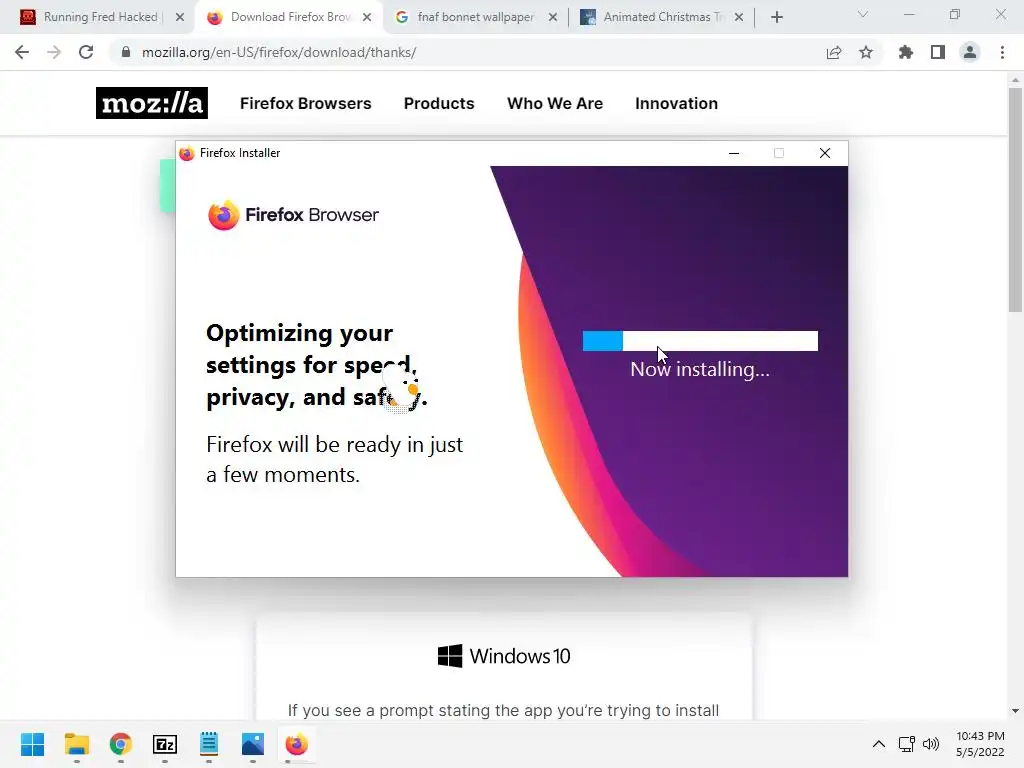Close the Animated Christmas tab
This screenshot has height=768, width=1024.
(x=739, y=17)
